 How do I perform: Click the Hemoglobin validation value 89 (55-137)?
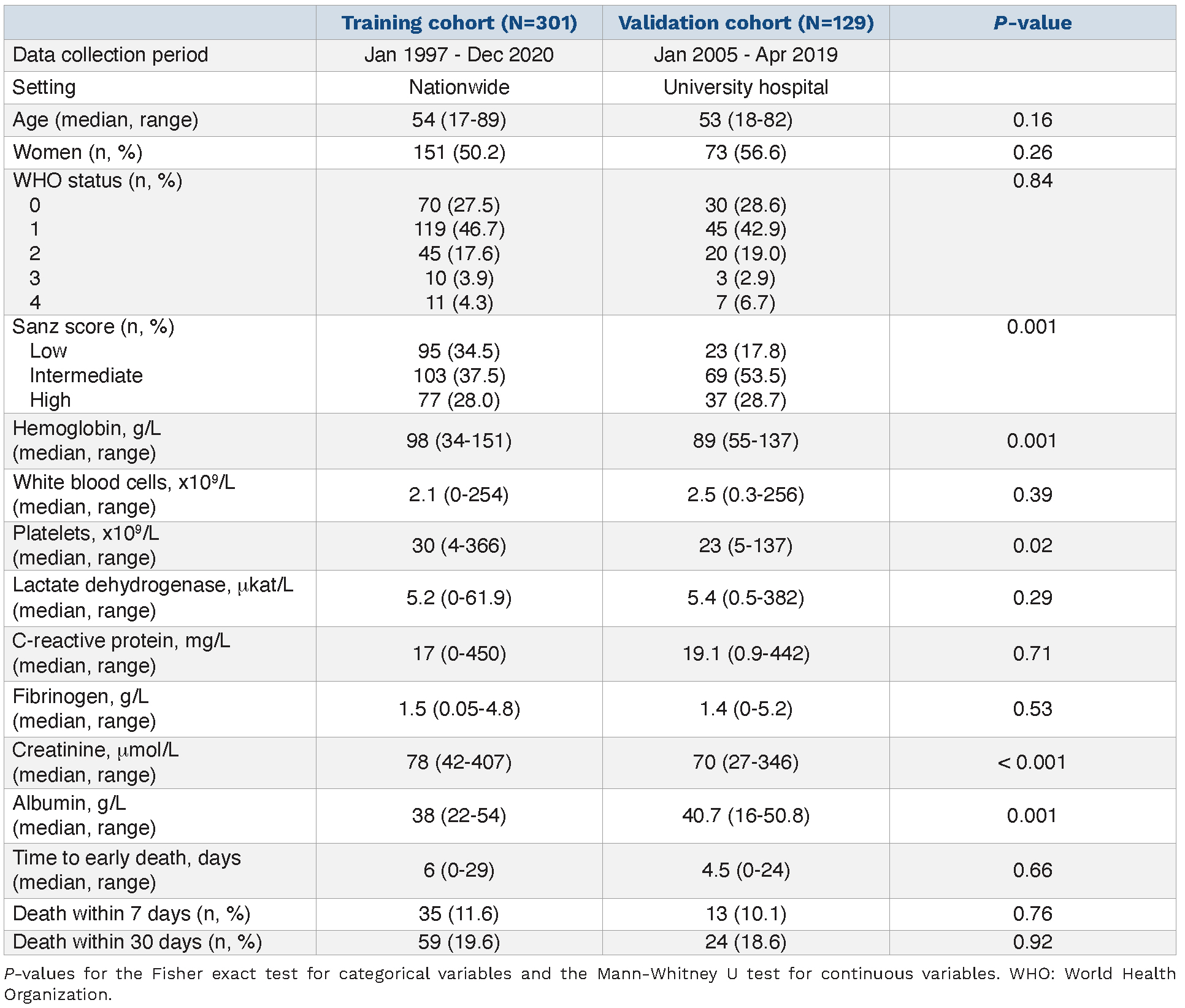tap(745, 441)
